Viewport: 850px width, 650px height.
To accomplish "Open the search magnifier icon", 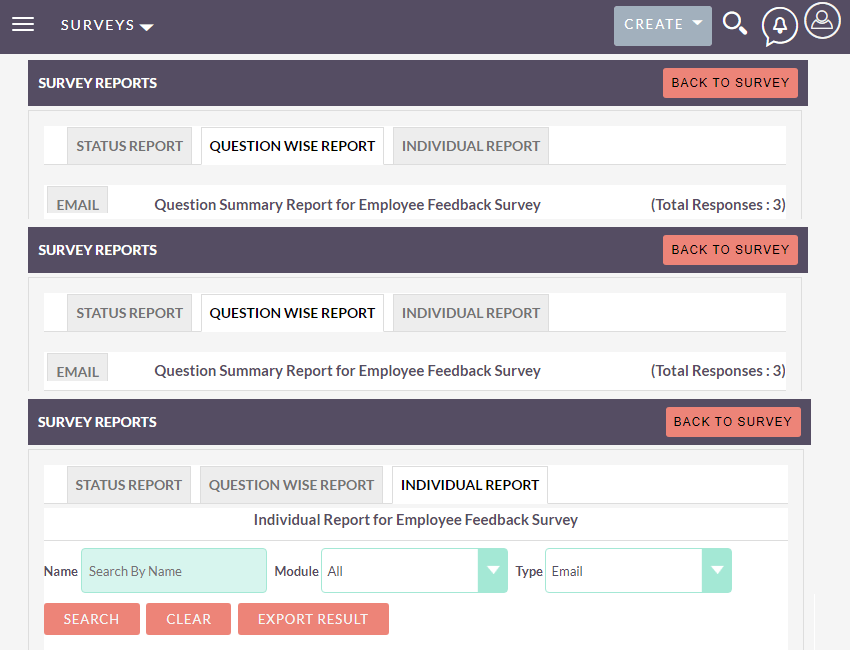I will (x=735, y=24).
